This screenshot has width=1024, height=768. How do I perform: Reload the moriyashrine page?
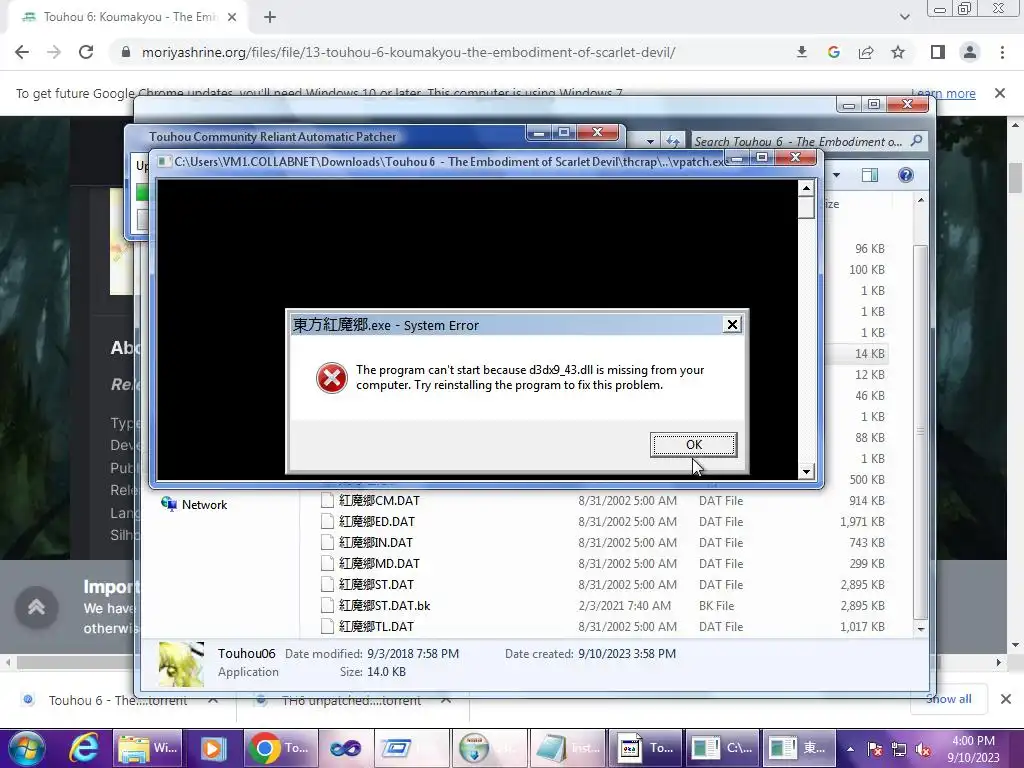coord(86,52)
